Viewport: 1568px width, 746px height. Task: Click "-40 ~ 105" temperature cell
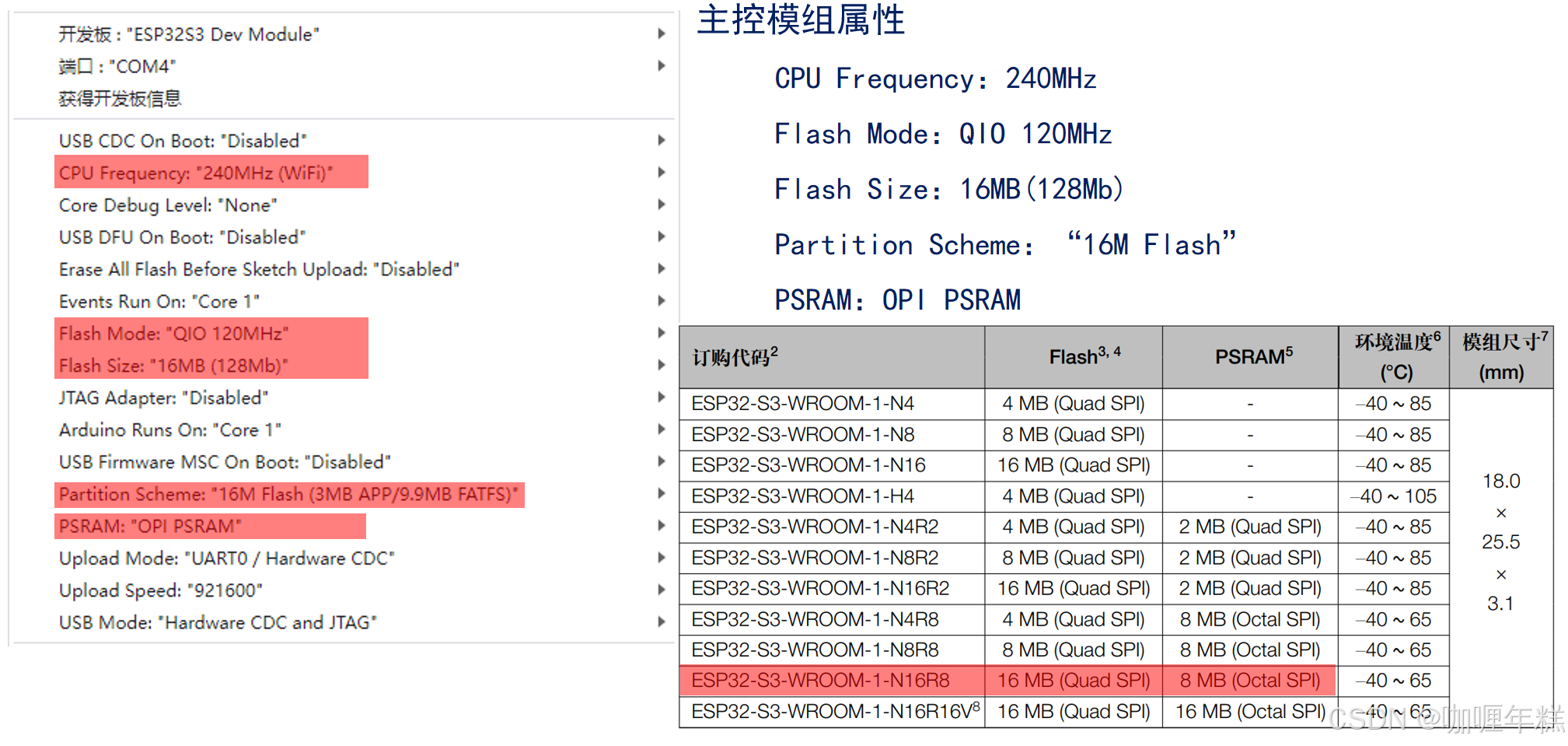point(1395,496)
